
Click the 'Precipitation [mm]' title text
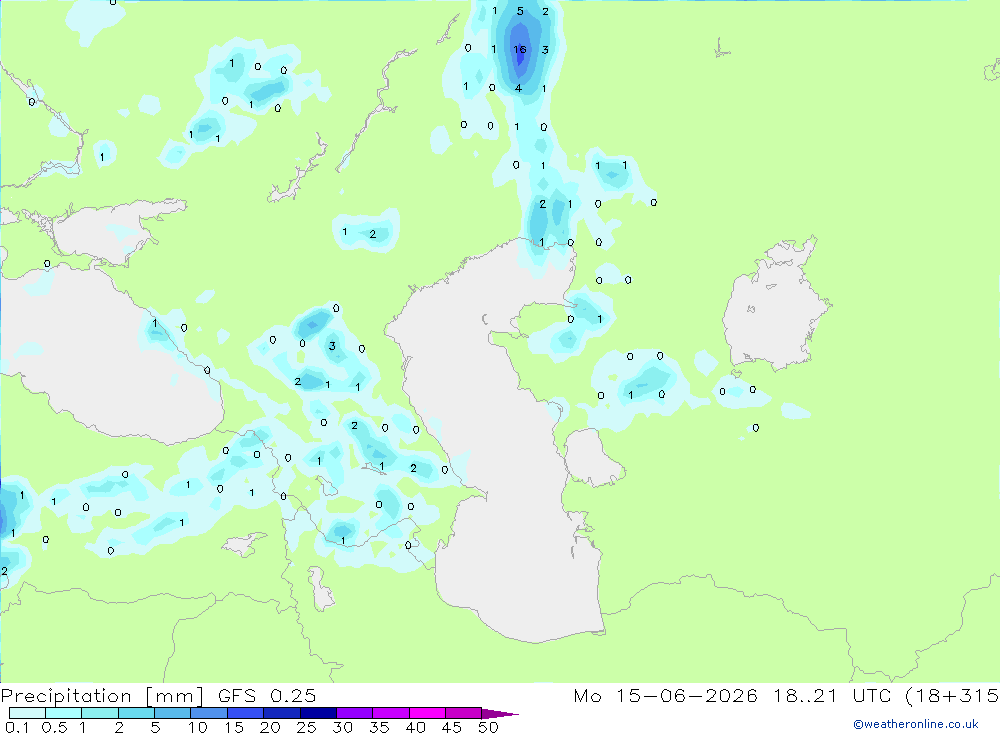[102, 696]
